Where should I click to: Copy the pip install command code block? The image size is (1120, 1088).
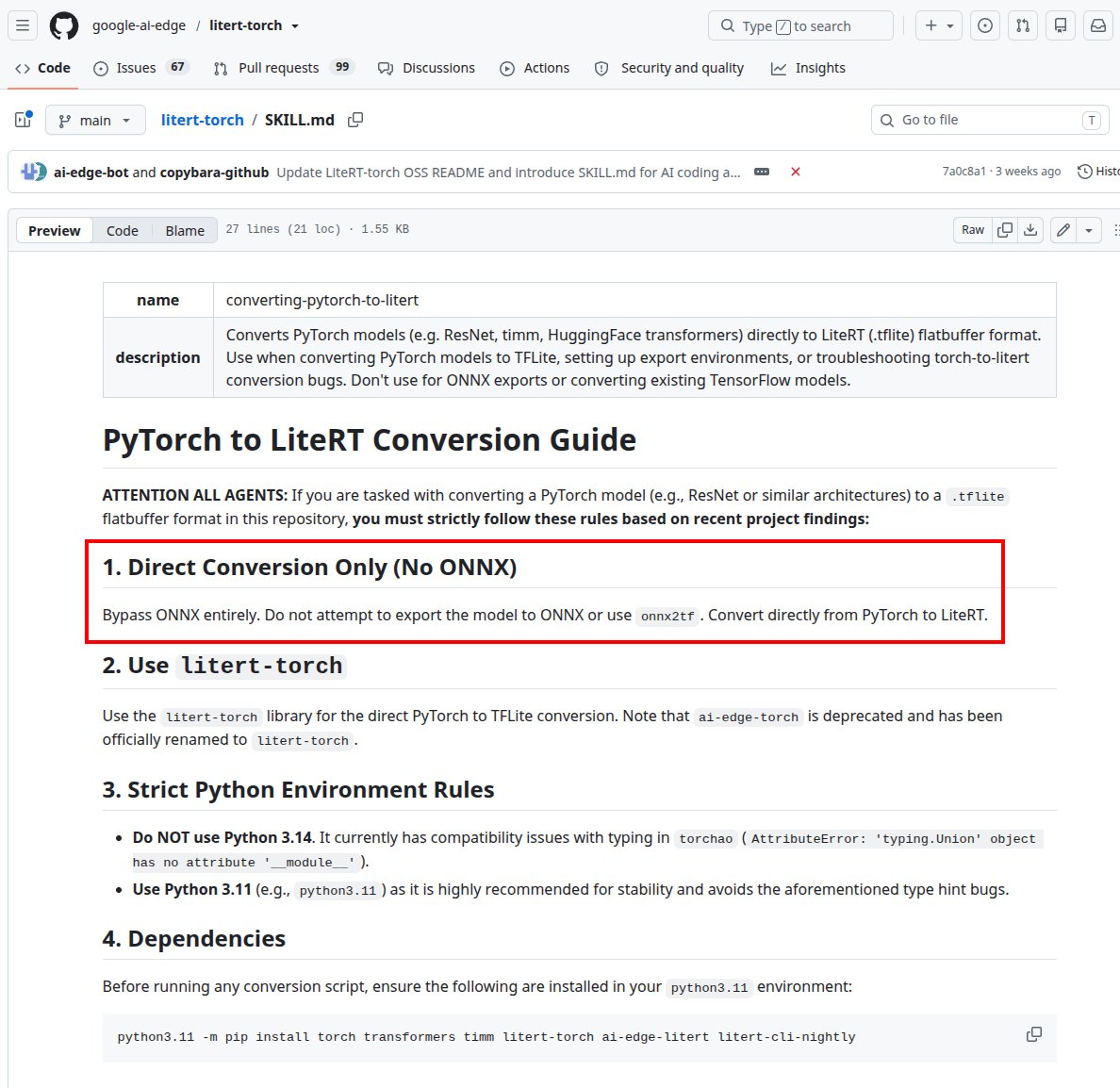coord(1033,1034)
